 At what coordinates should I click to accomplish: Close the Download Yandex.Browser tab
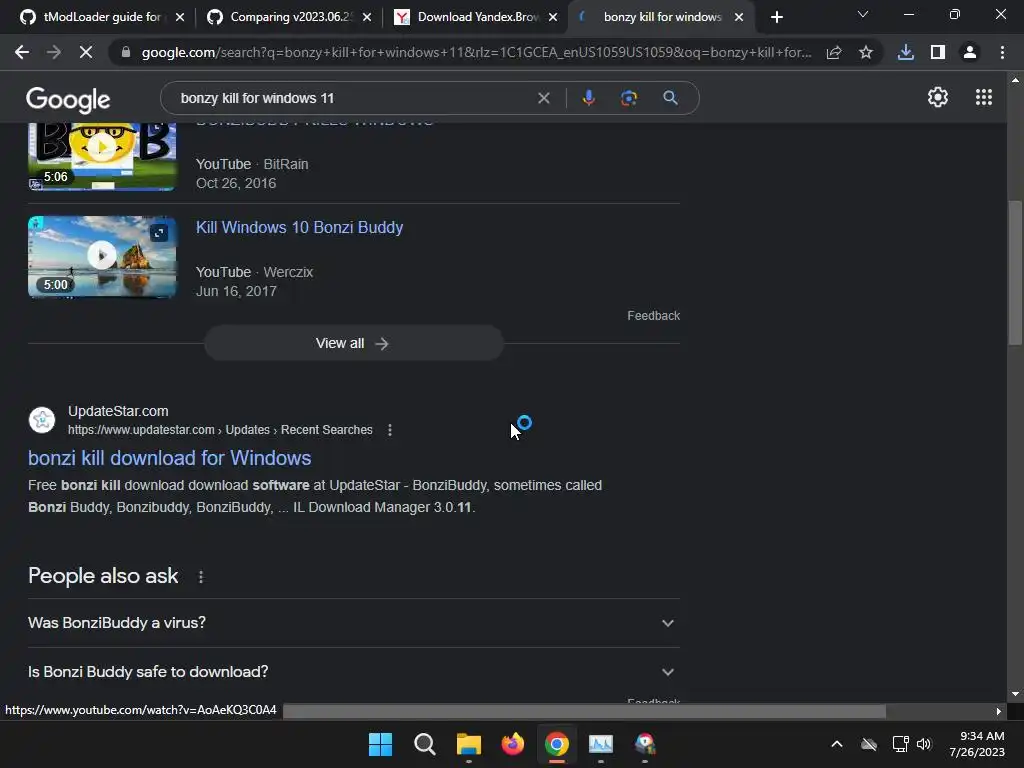pos(553,17)
